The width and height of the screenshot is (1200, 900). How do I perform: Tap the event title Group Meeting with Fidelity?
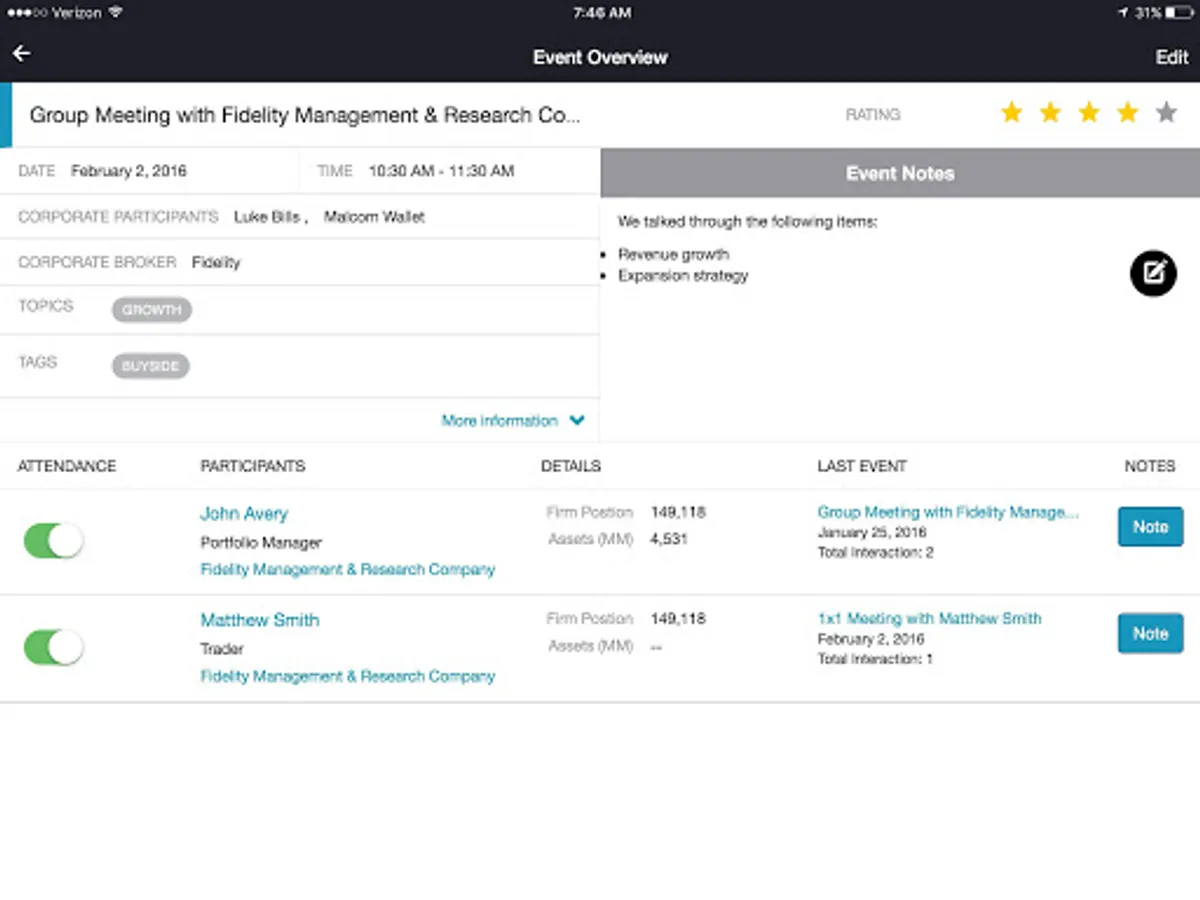tap(304, 115)
